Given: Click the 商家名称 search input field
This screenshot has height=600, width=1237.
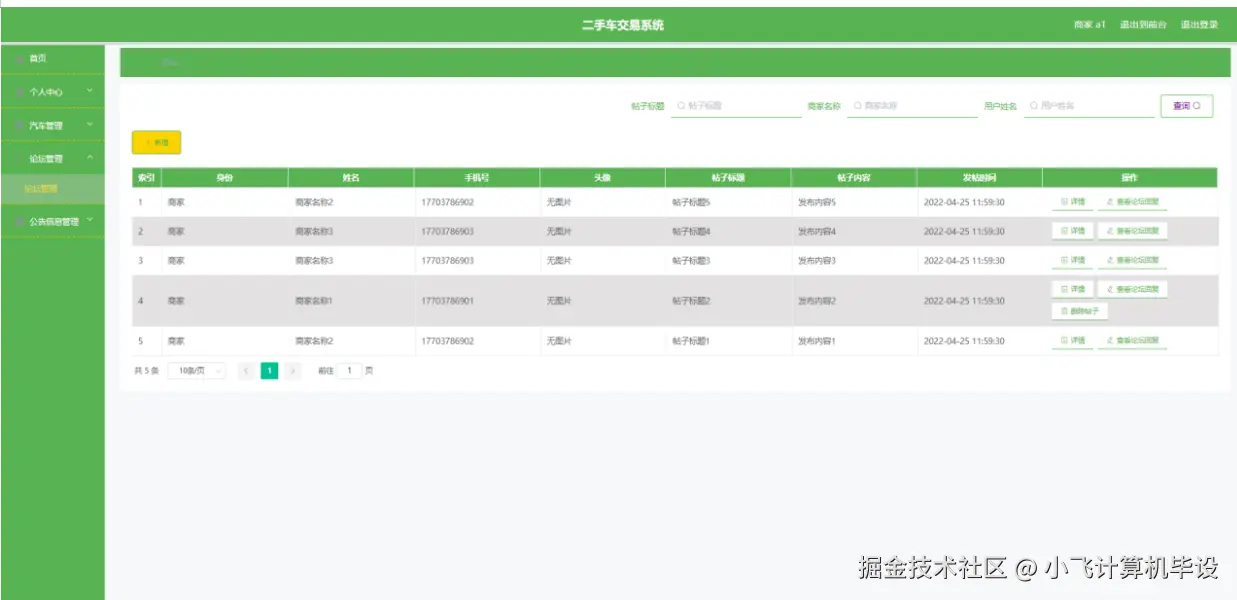Looking at the screenshot, I should pos(912,106).
